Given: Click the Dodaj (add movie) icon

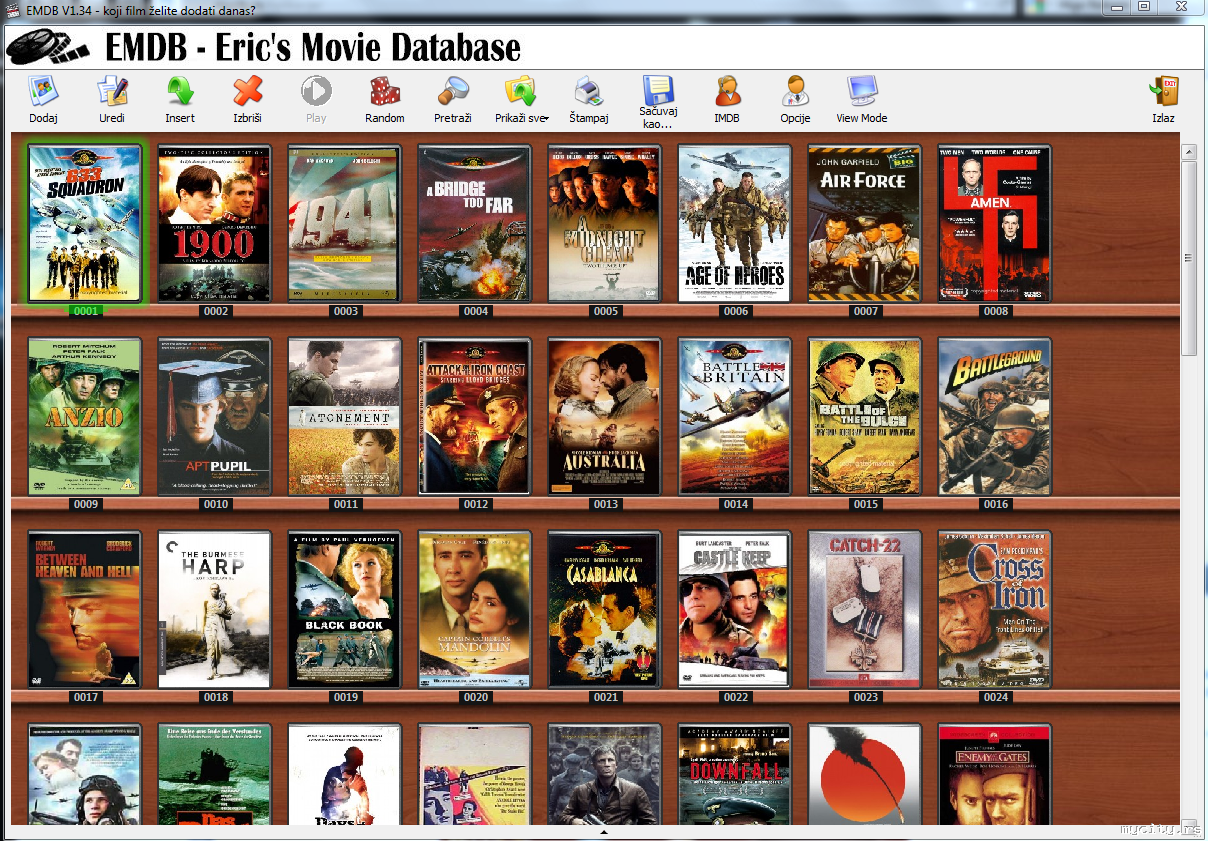Looking at the screenshot, I should (43, 91).
